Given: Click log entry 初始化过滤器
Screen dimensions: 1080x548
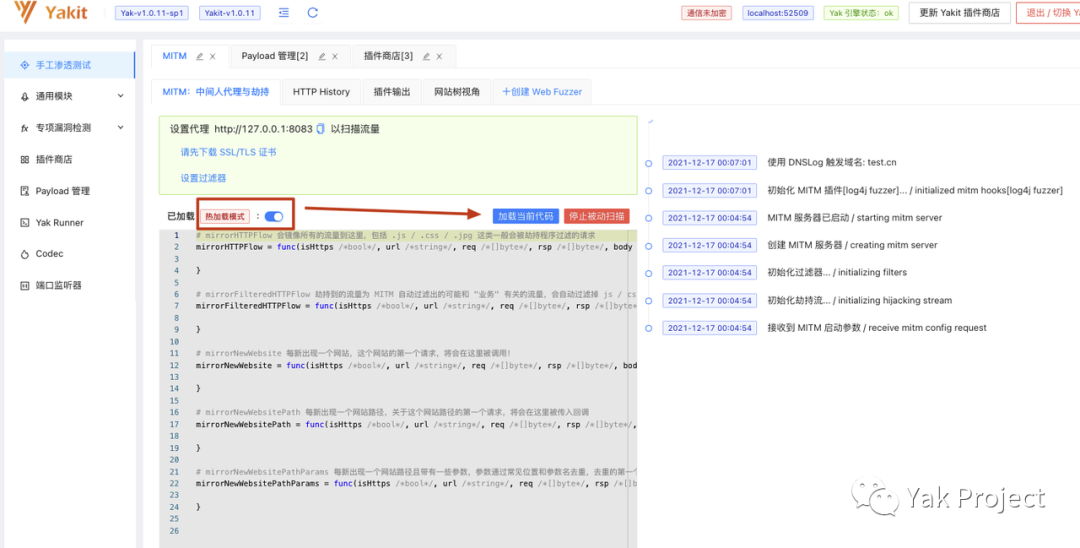Looking at the screenshot, I should point(837,273).
